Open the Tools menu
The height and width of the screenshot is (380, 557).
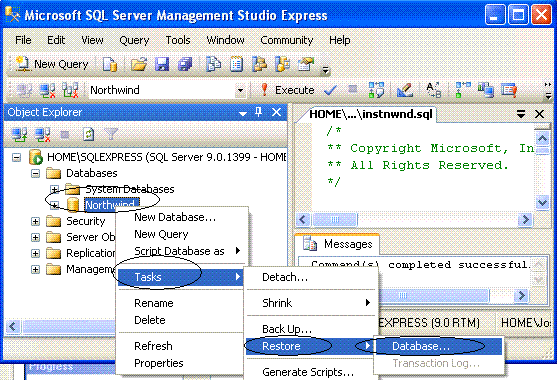[x=178, y=40]
